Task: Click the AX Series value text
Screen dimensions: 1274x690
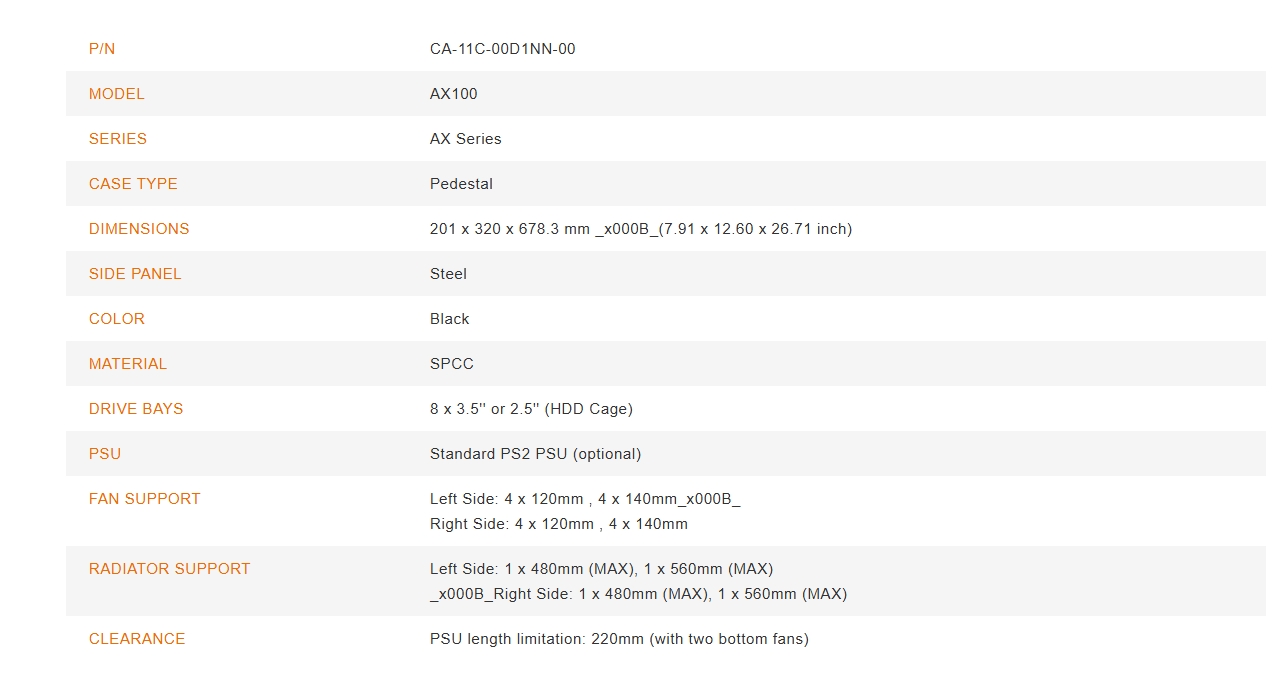Action: tap(466, 139)
